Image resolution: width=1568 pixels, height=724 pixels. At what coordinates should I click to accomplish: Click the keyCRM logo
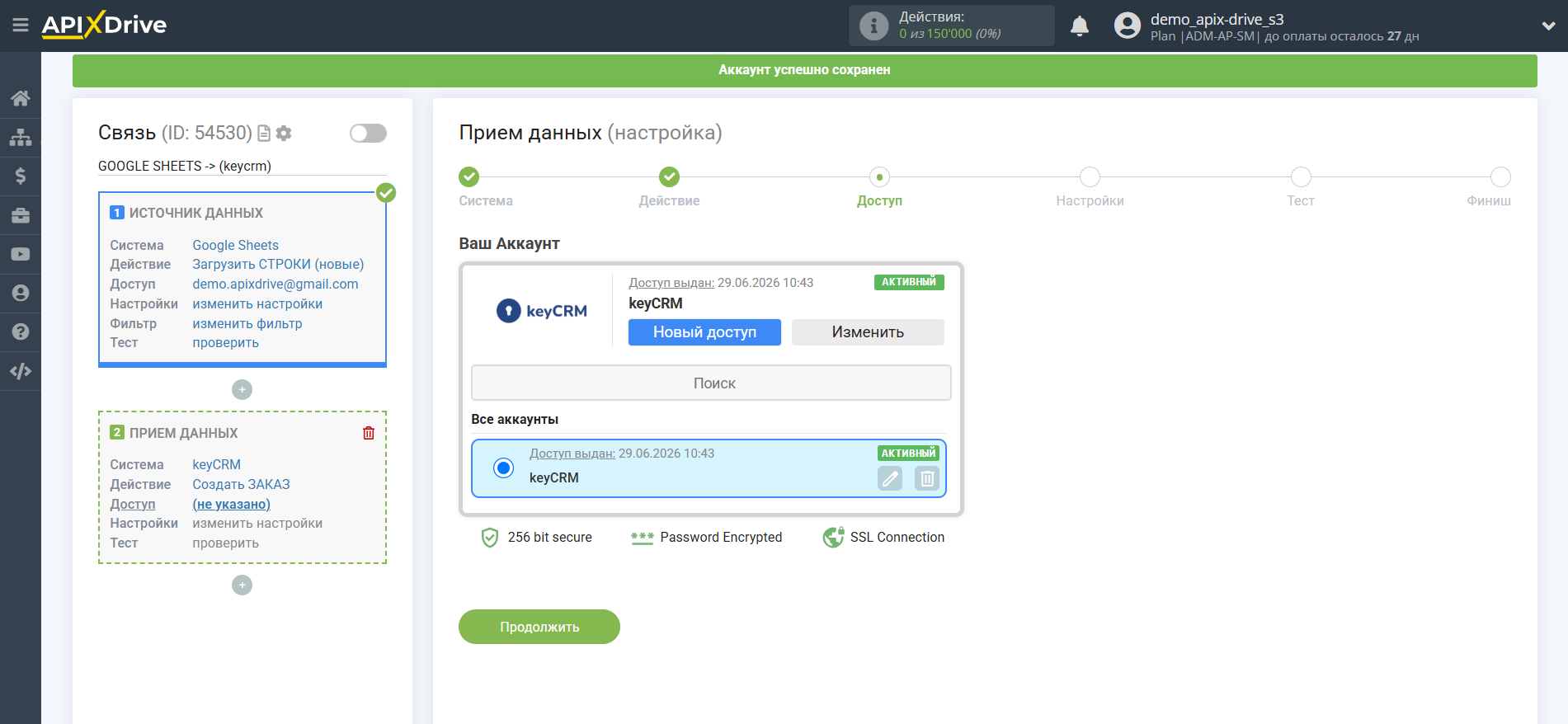pyautogui.click(x=542, y=311)
